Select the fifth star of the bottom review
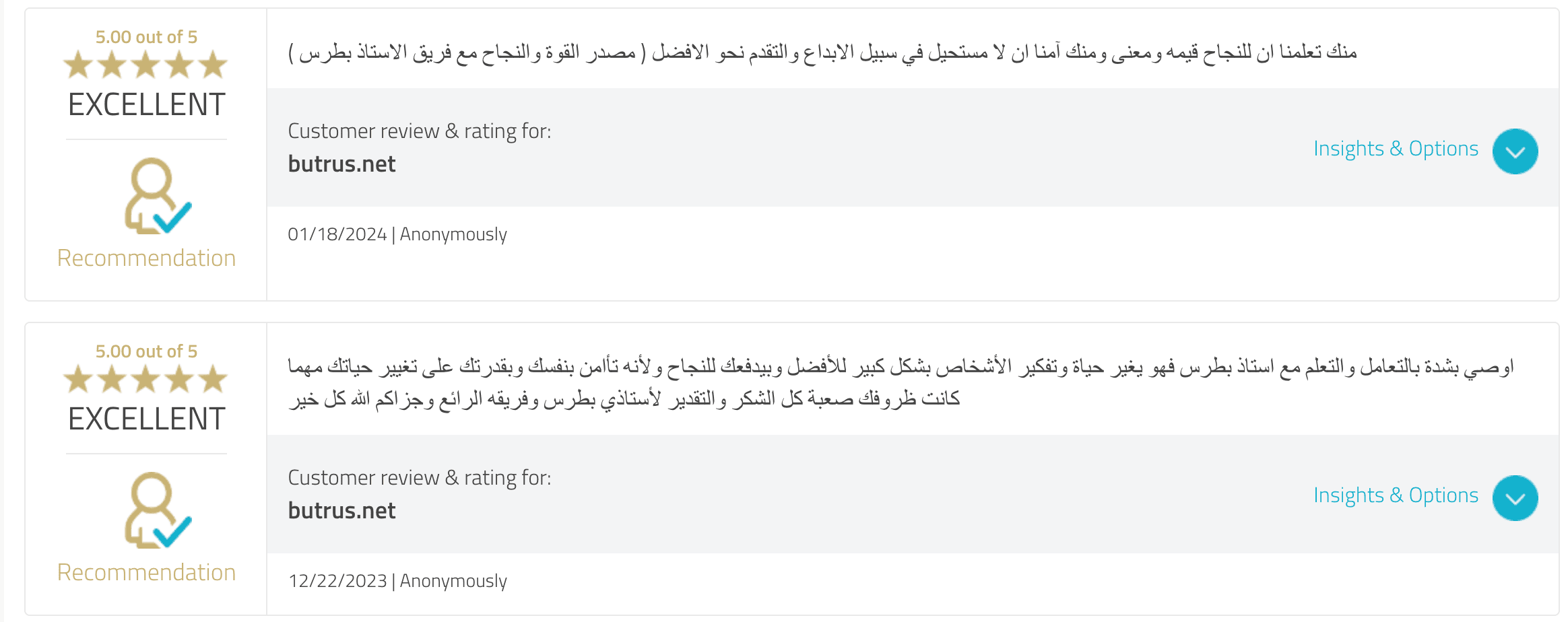Screen dimensions: 1568x622 (x=213, y=380)
